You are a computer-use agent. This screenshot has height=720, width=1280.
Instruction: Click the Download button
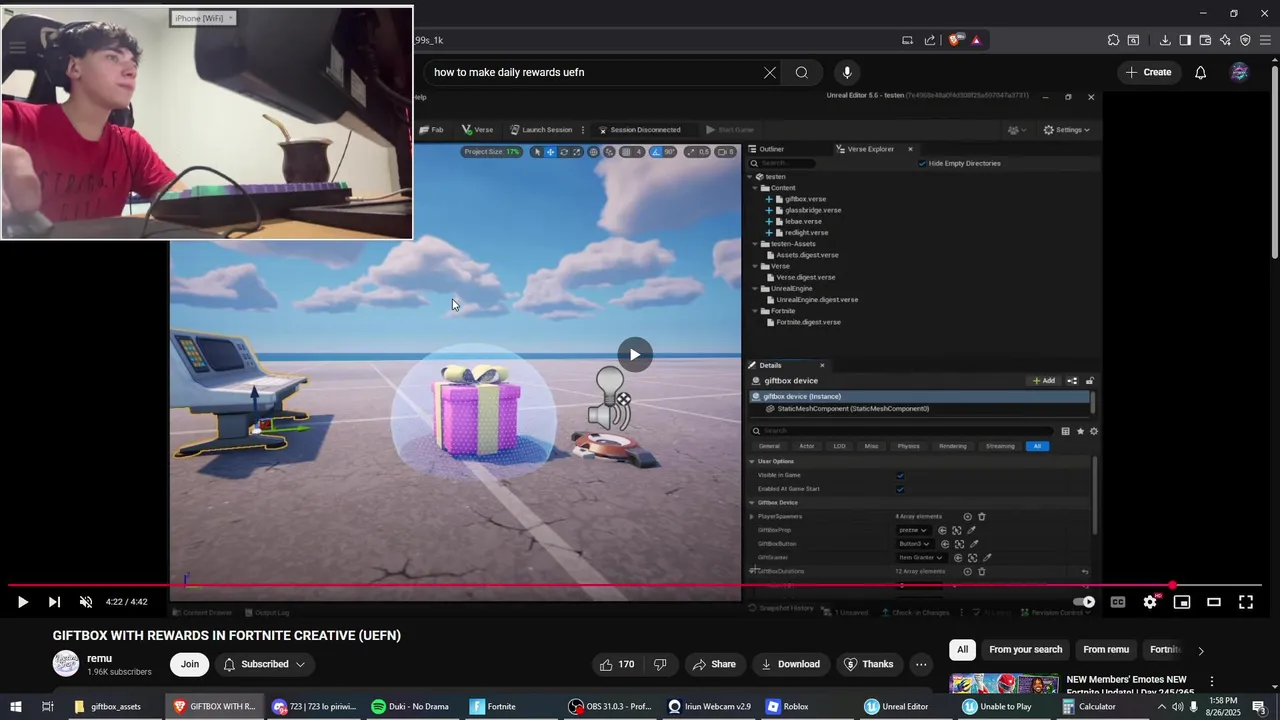tap(791, 664)
